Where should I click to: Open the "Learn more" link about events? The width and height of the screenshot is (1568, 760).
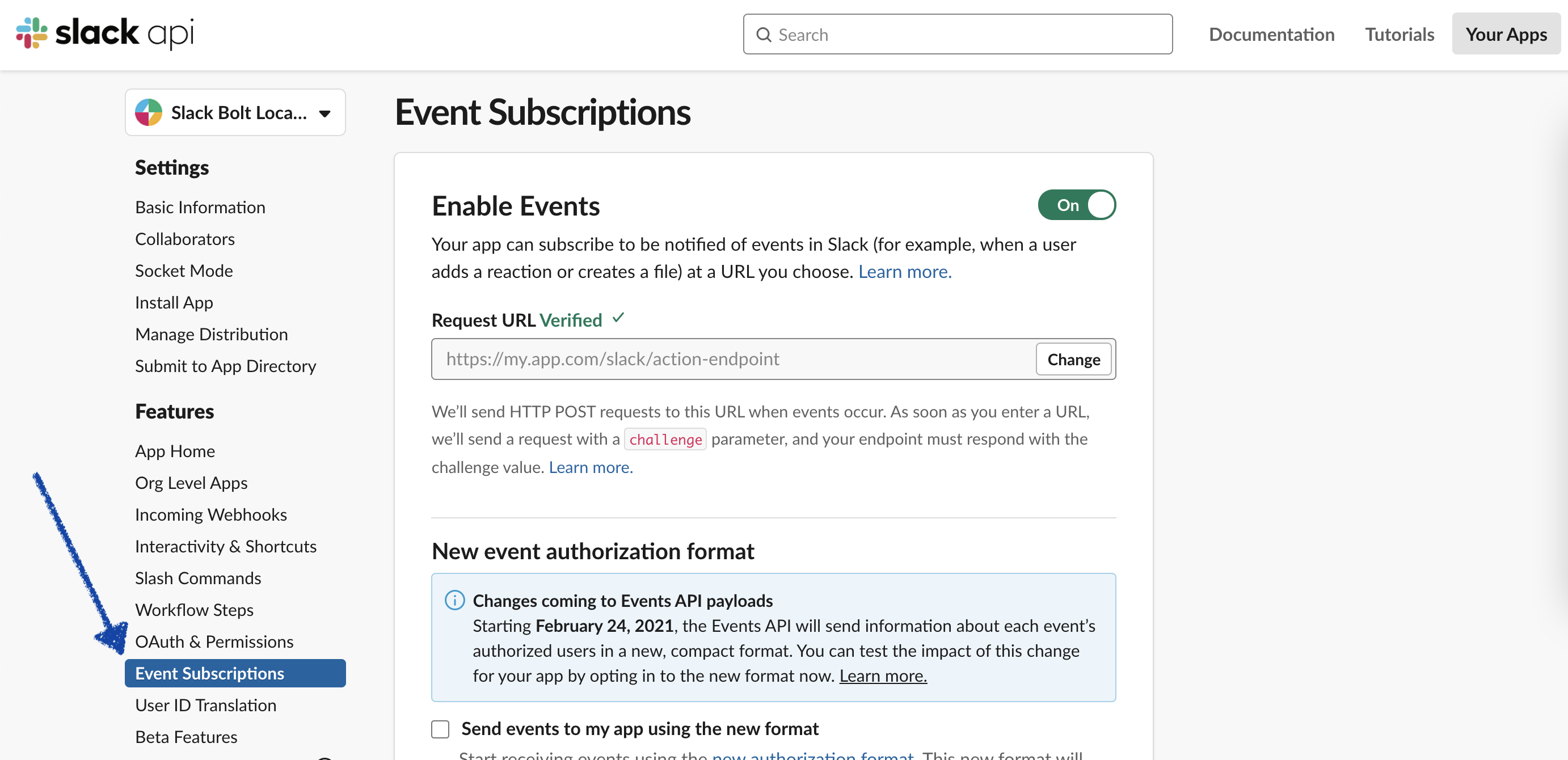pyautogui.click(x=904, y=271)
